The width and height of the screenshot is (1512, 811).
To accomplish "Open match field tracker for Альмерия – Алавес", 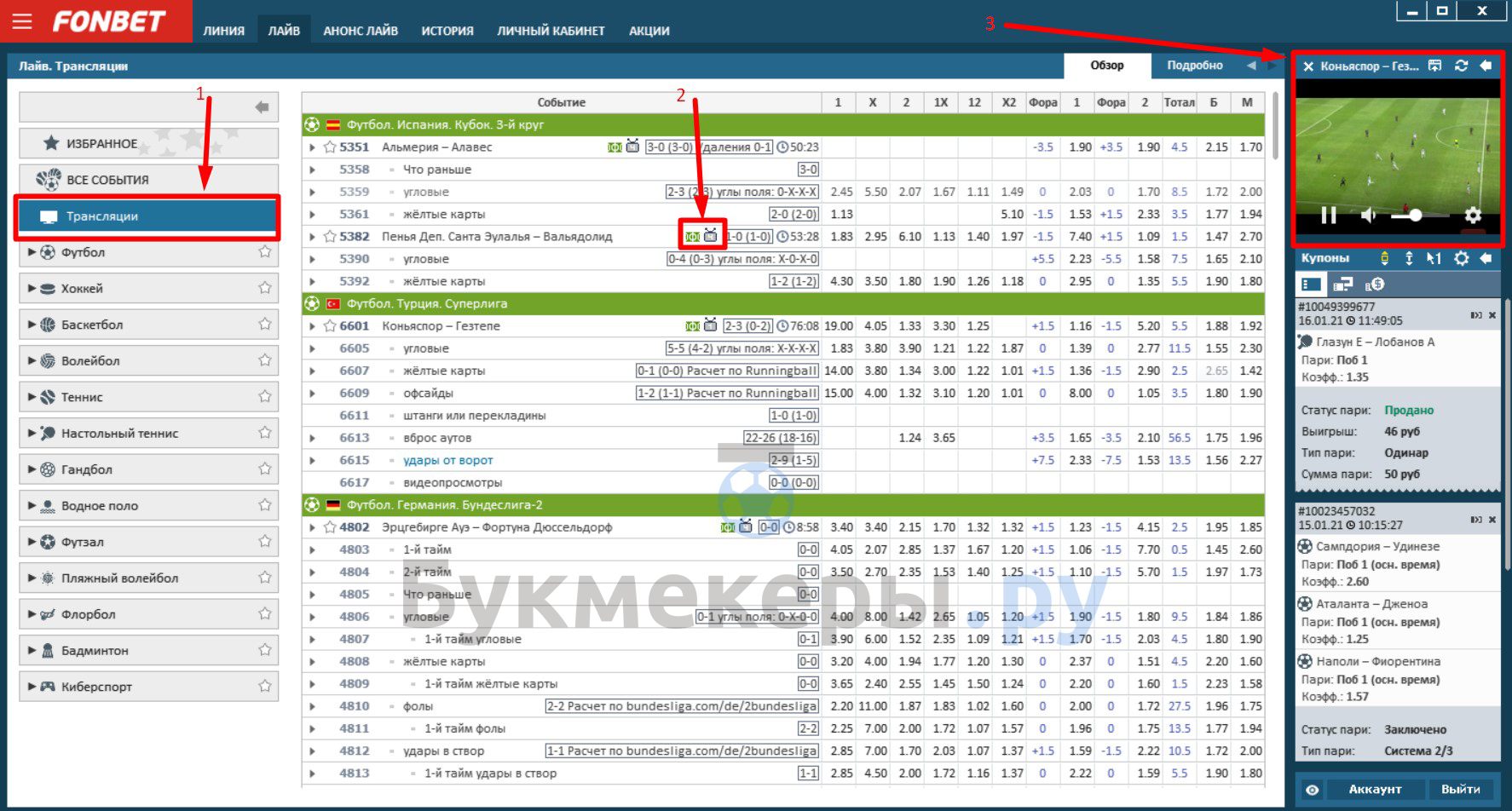I will tap(615, 147).
